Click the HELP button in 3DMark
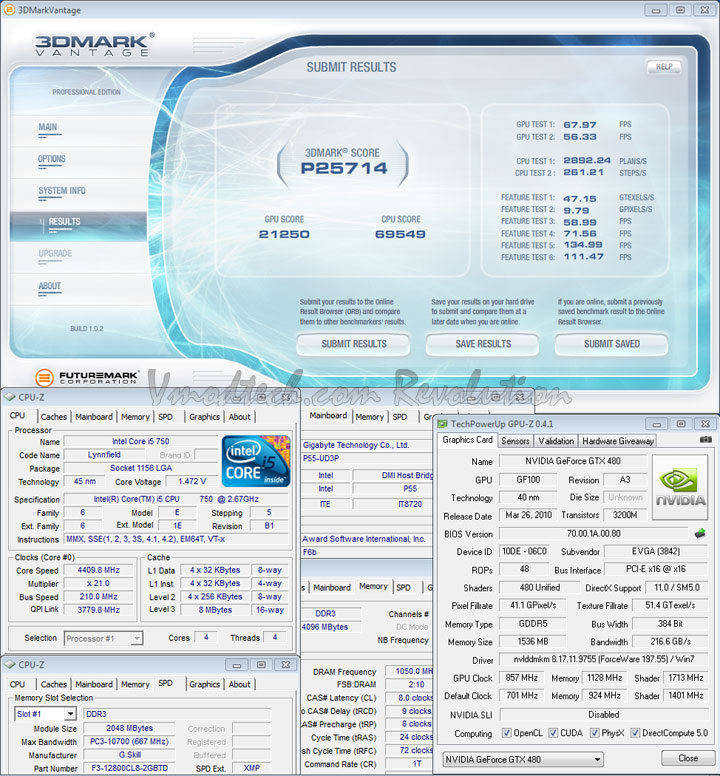The width and height of the screenshot is (720, 776). [x=664, y=67]
